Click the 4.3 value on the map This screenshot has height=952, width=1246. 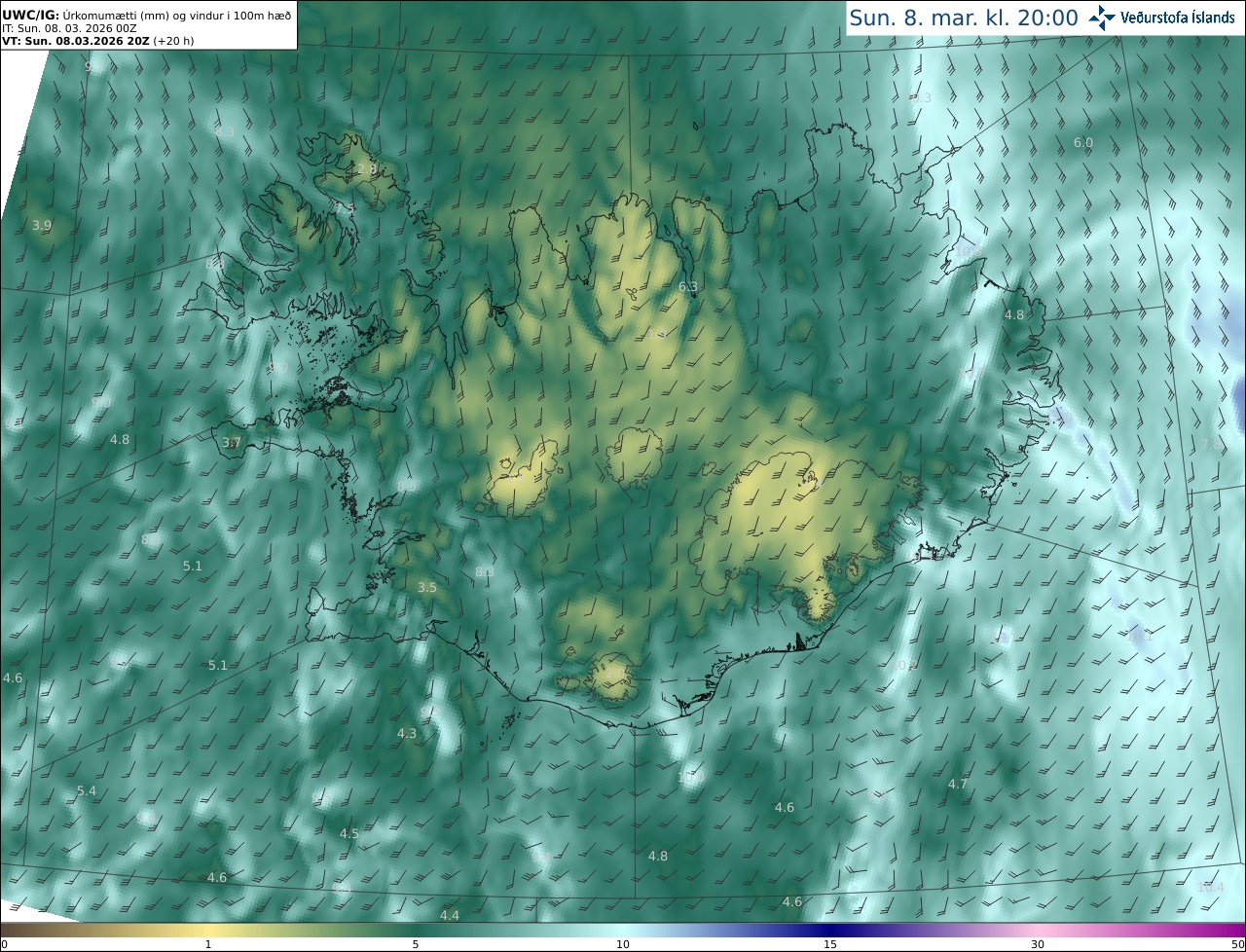point(407,733)
